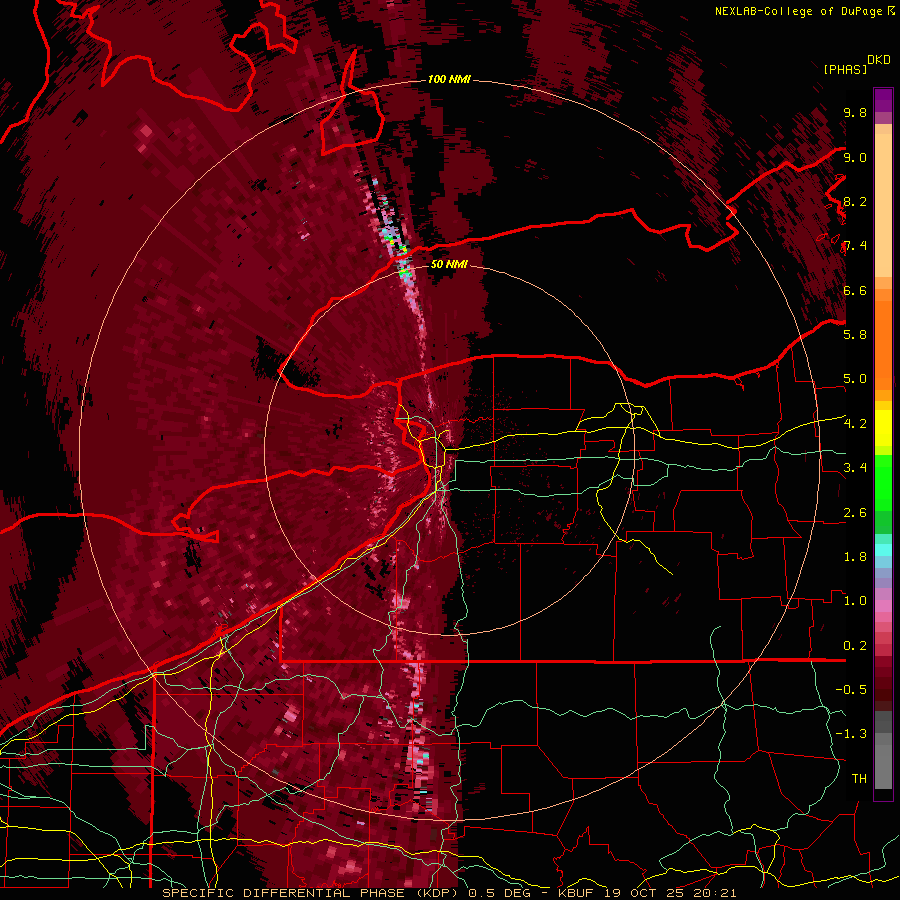Image resolution: width=900 pixels, height=900 pixels.
Task: Pick the green segment of color bar
Action: [883, 482]
